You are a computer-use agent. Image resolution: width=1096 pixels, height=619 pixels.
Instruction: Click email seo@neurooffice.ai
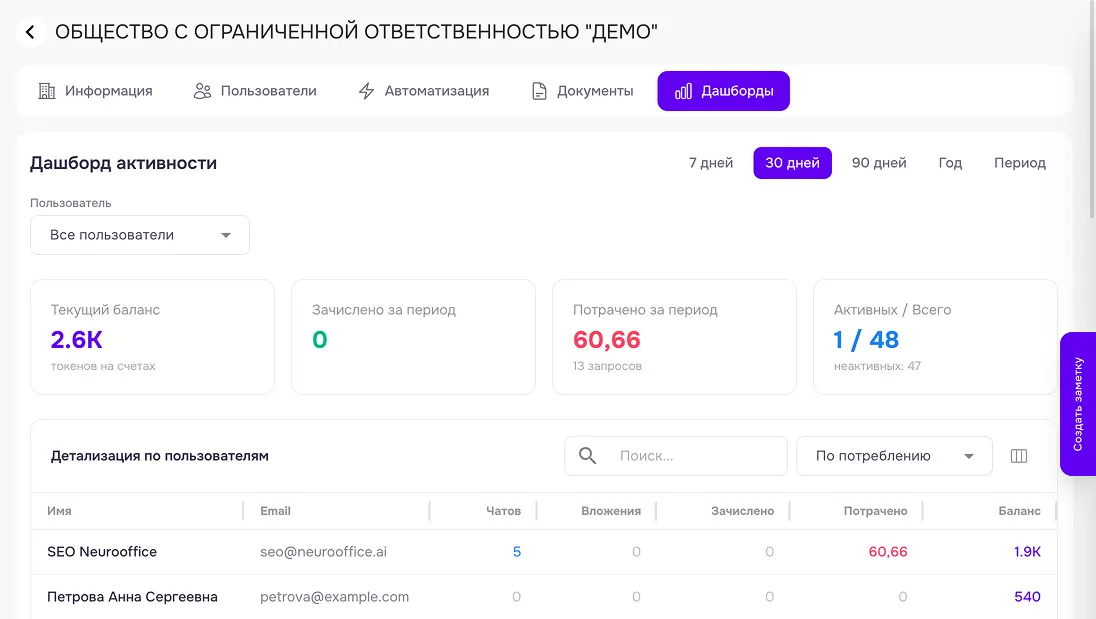coord(323,552)
